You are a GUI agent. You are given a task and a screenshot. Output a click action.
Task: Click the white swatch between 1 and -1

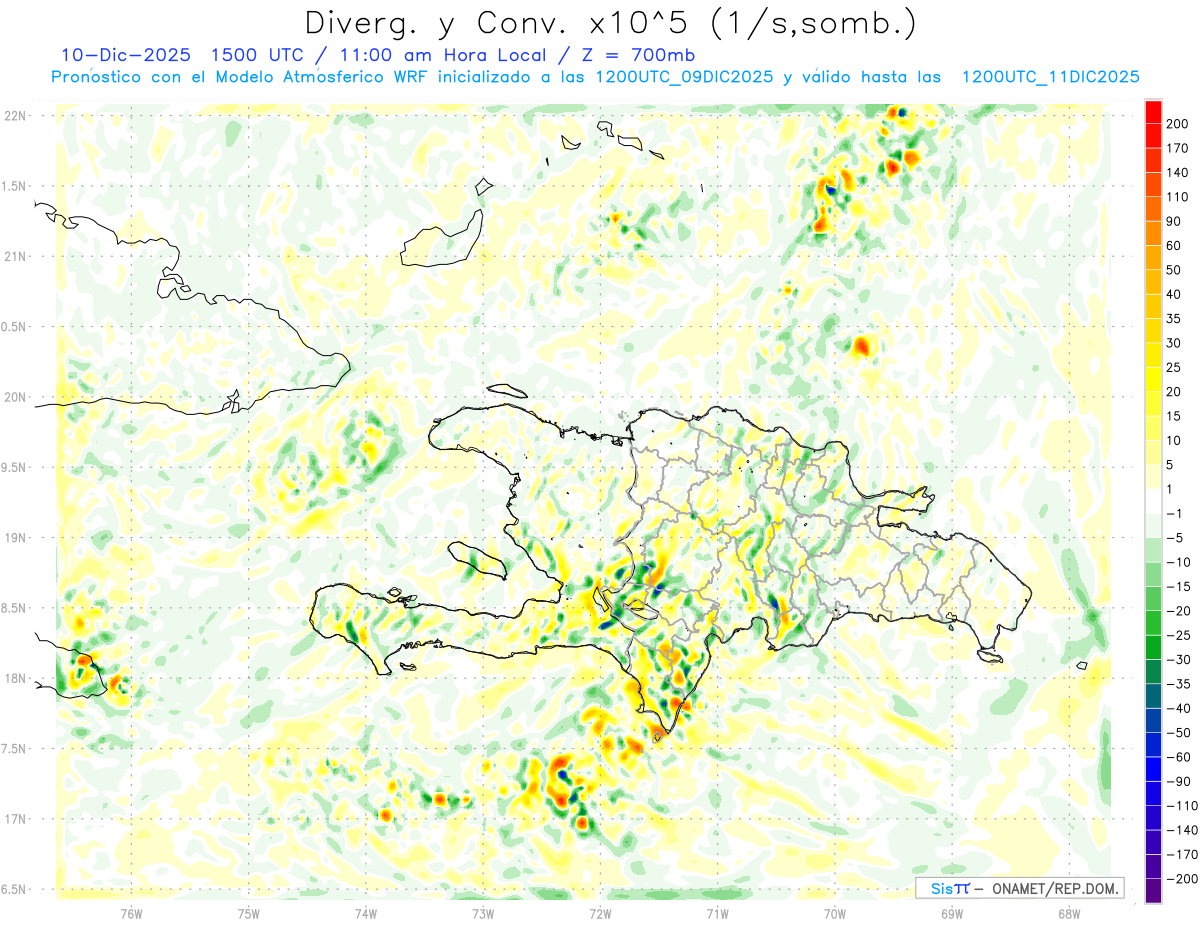(x=1153, y=501)
